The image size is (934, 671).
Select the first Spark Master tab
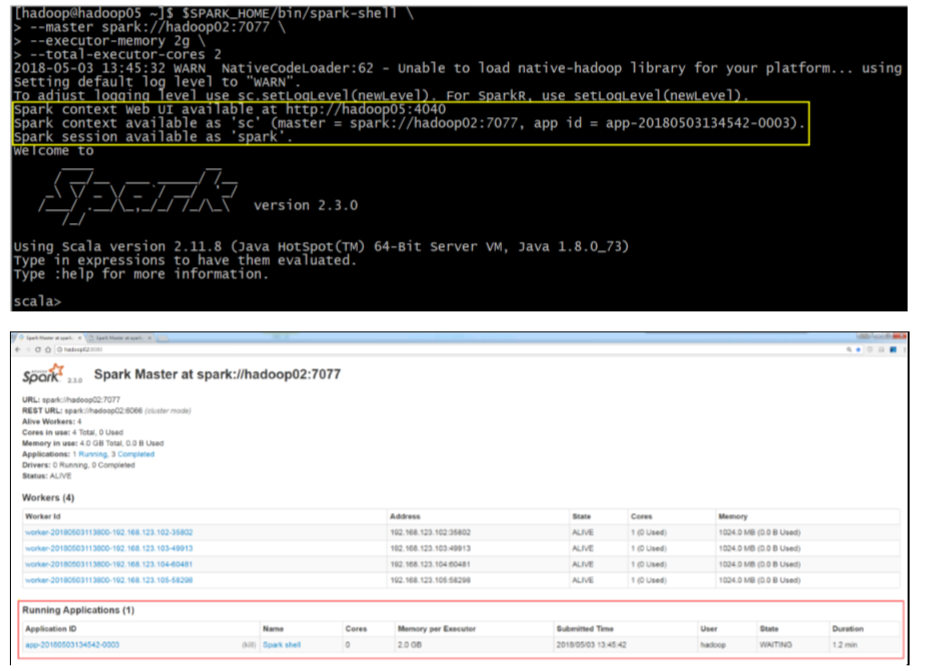50,338
